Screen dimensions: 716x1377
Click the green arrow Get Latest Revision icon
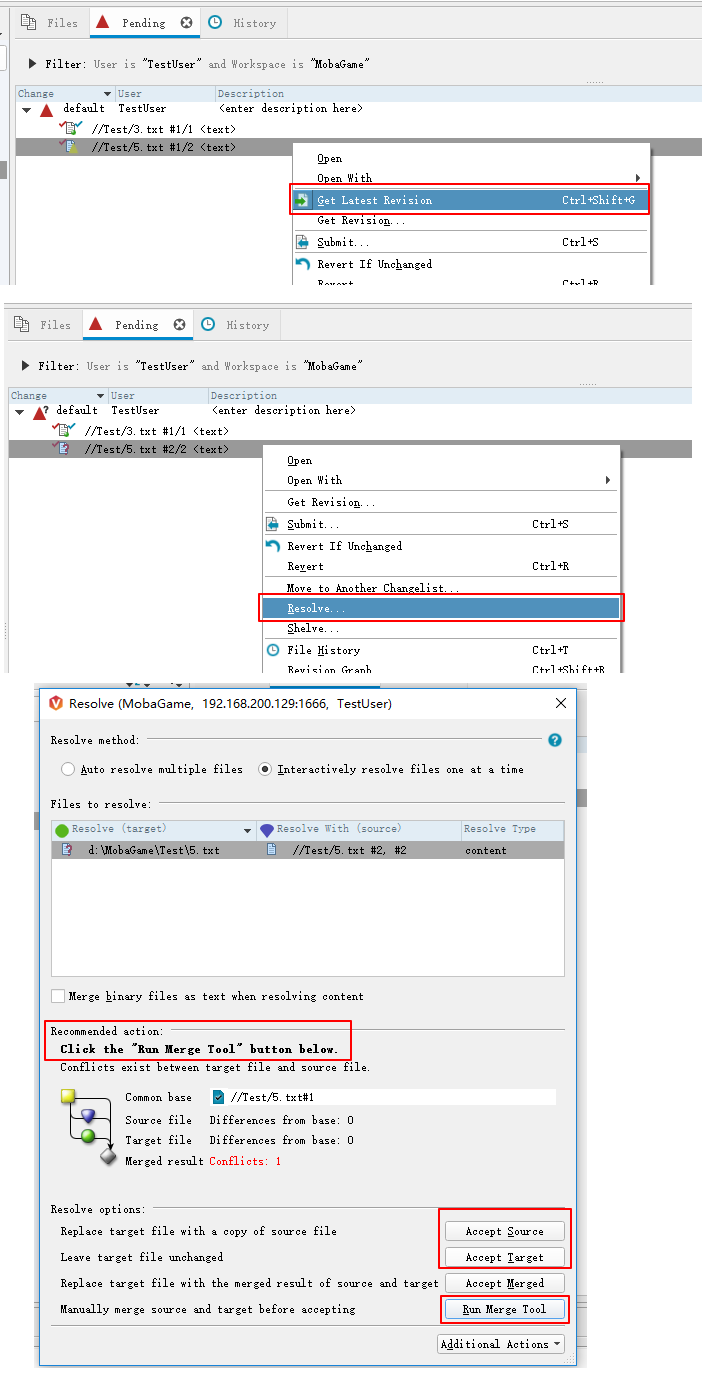tap(302, 200)
